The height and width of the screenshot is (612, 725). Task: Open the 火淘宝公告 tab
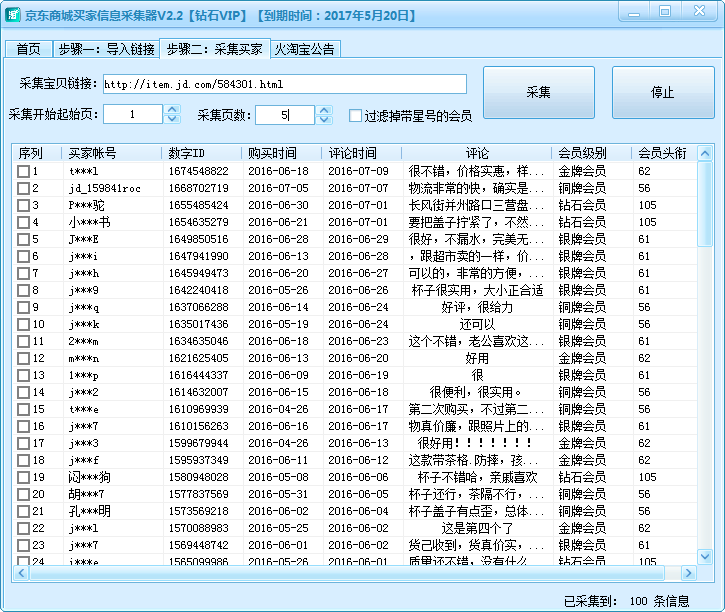tap(305, 49)
